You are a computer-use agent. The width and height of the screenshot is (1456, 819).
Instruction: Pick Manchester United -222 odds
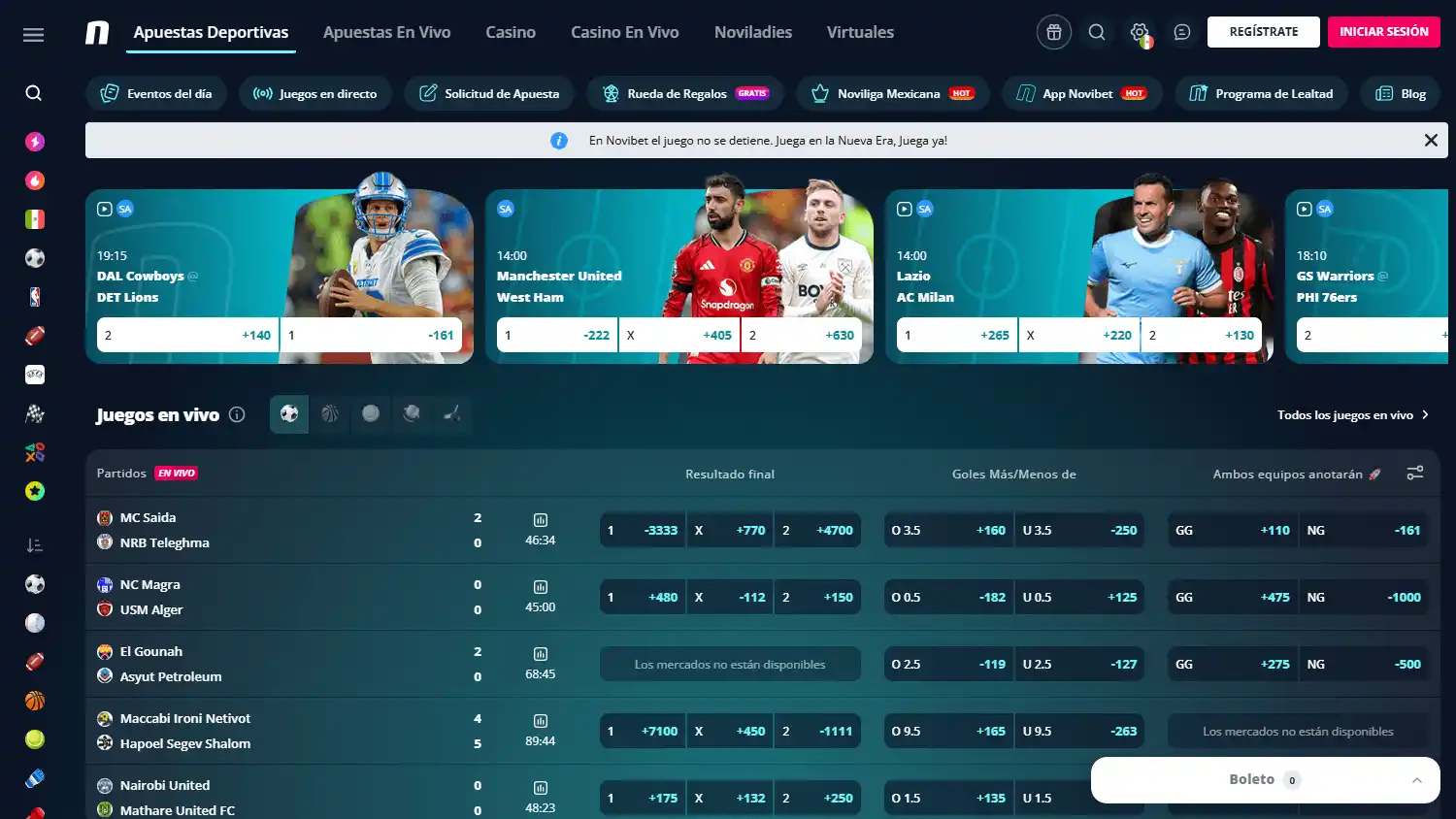(x=557, y=335)
